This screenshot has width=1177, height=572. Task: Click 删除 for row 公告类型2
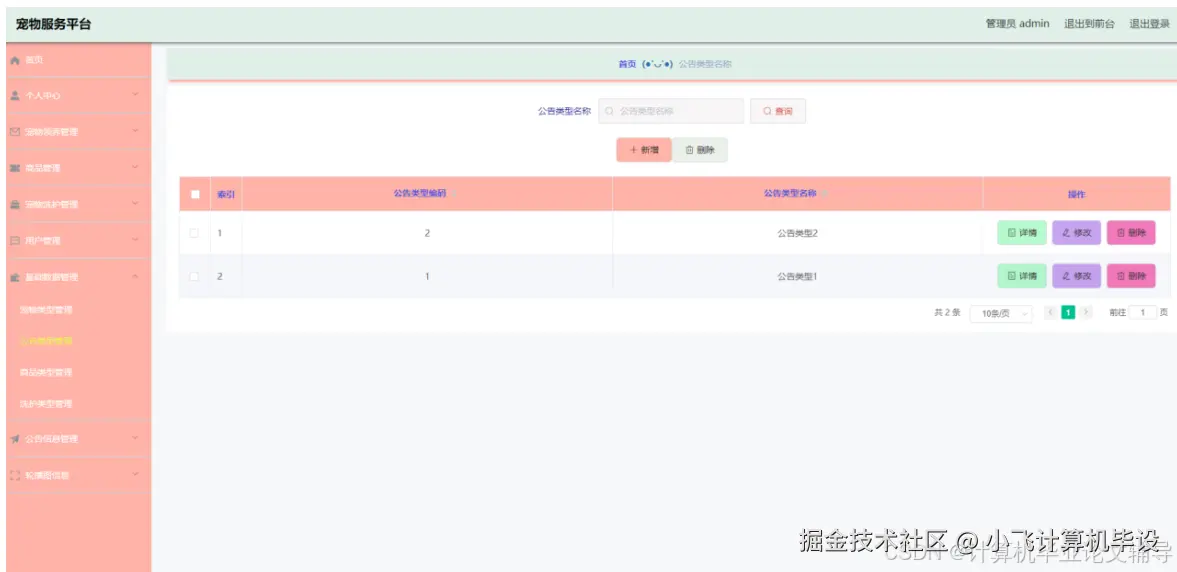(x=1131, y=233)
